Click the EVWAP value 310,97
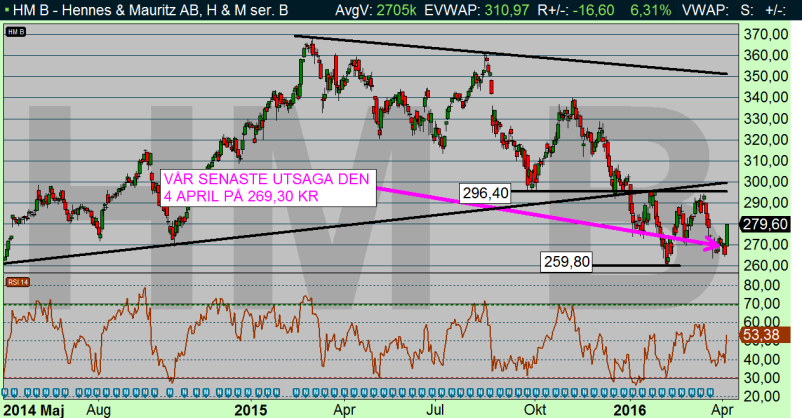The image size is (802, 418). [x=505, y=10]
